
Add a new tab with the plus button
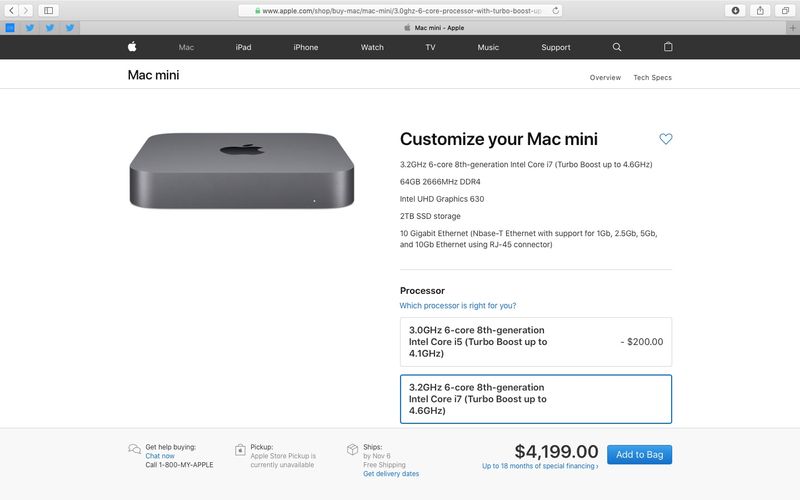pyautogui.click(x=792, y=28)
